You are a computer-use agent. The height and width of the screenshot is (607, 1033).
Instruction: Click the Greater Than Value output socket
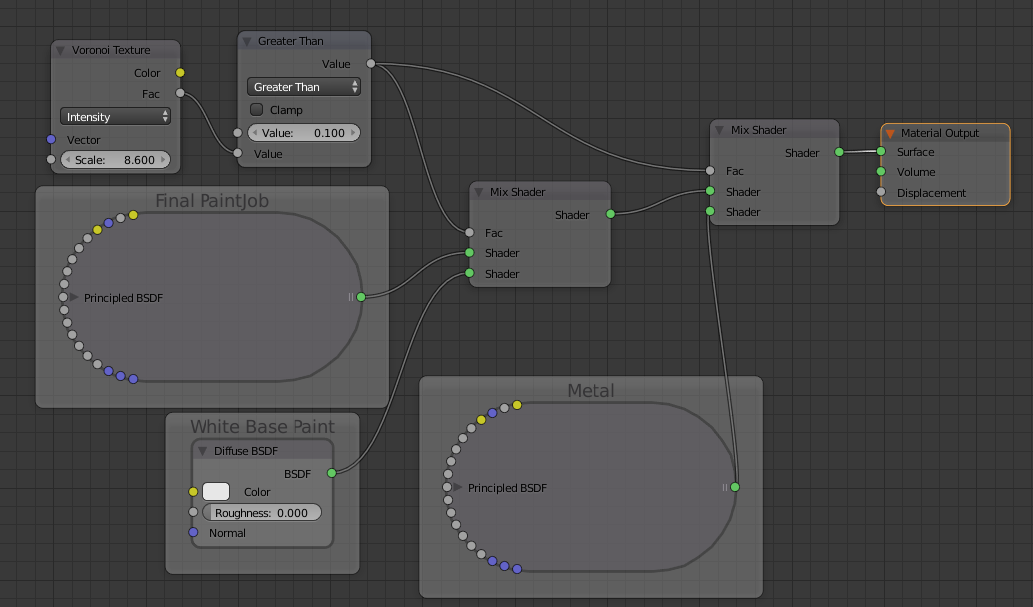(371, 64)
